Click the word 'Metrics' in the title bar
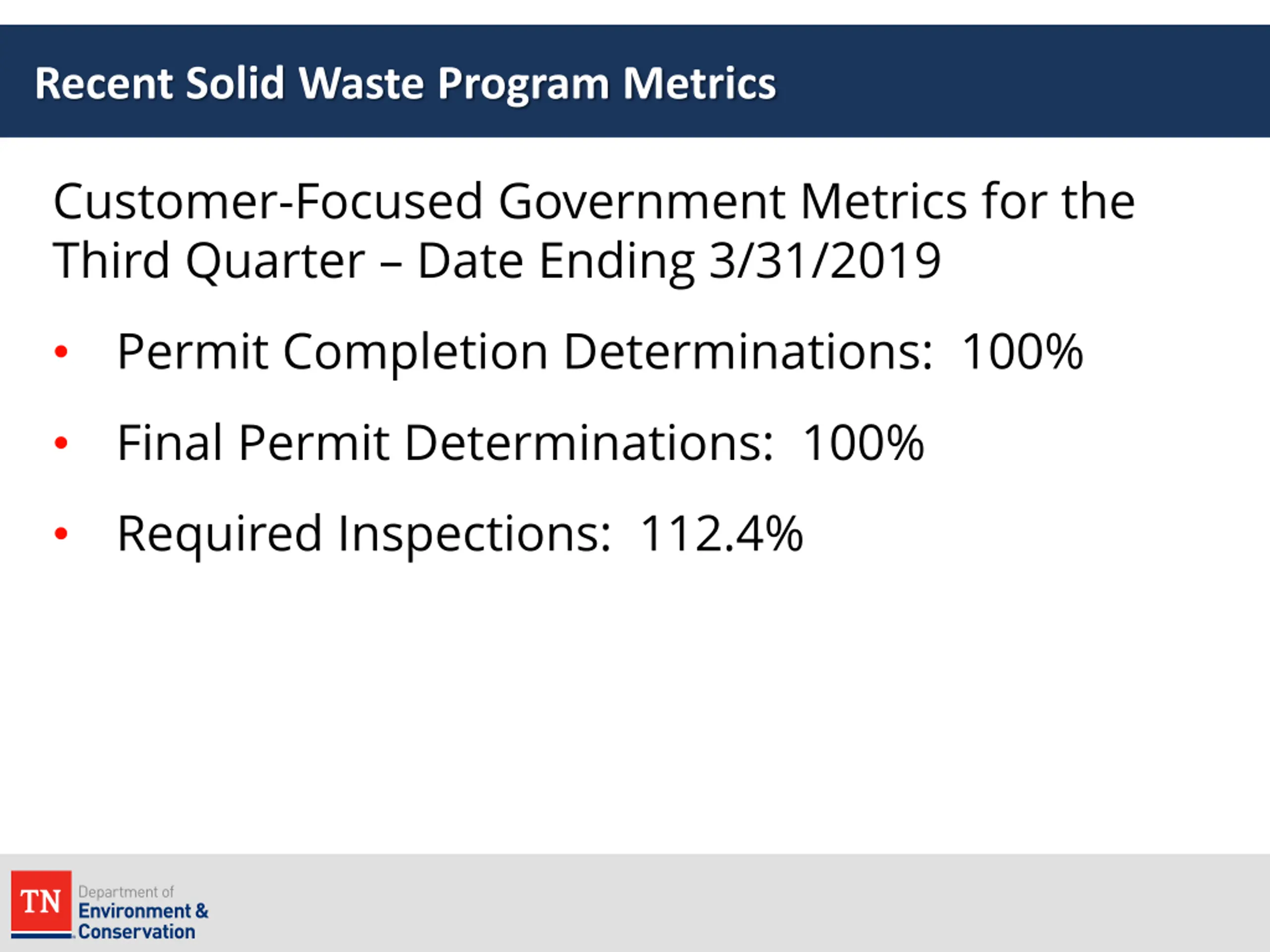1270x952 pixels. click(x=700, y=84)
